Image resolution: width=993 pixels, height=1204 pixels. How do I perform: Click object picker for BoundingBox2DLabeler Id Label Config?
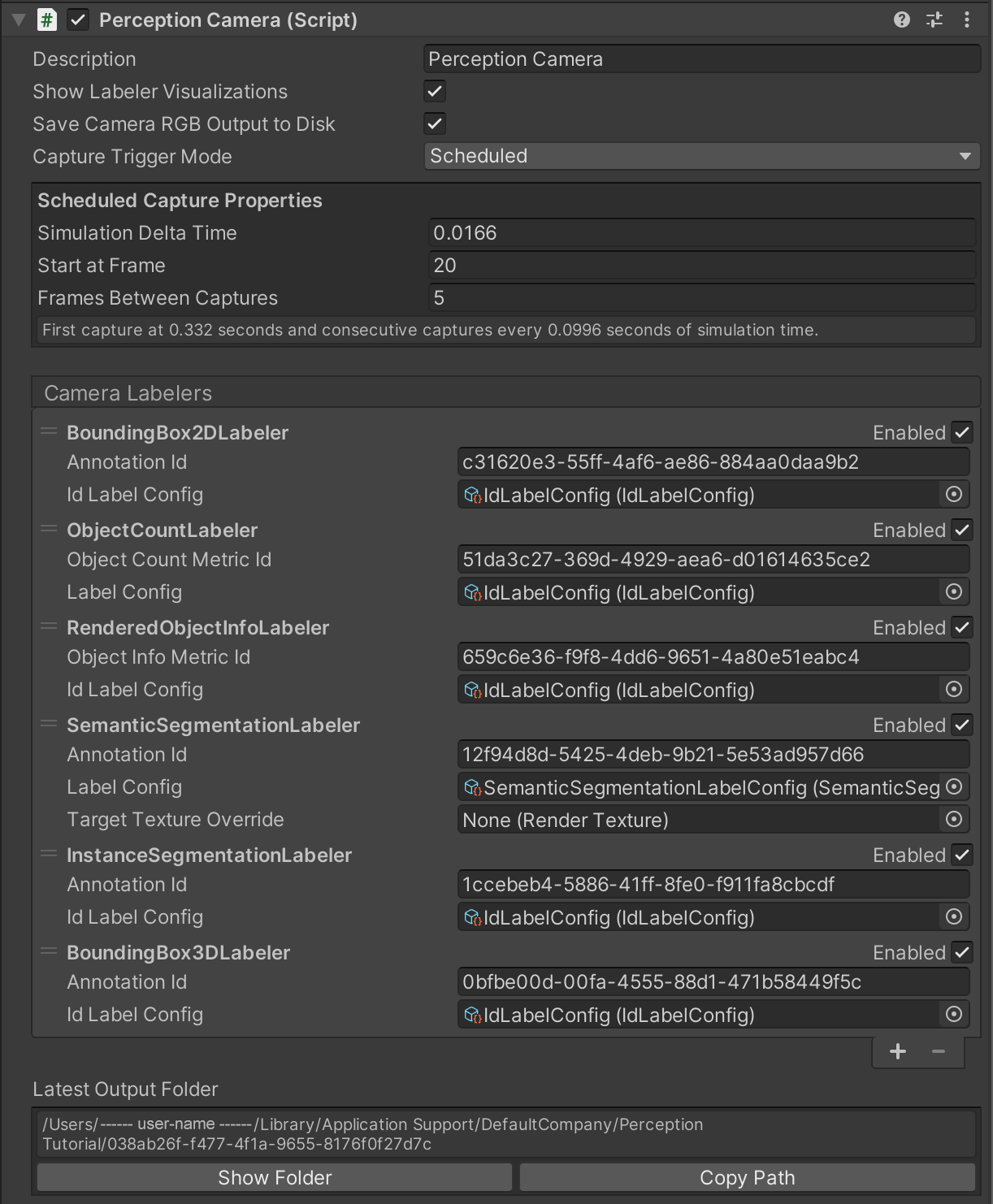pyautogui.click(x=954, y=495)
